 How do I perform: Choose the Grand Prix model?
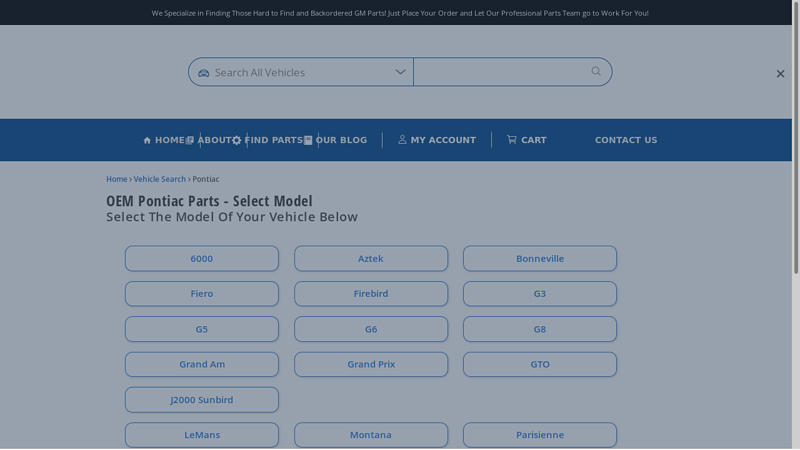click(371, 364)
